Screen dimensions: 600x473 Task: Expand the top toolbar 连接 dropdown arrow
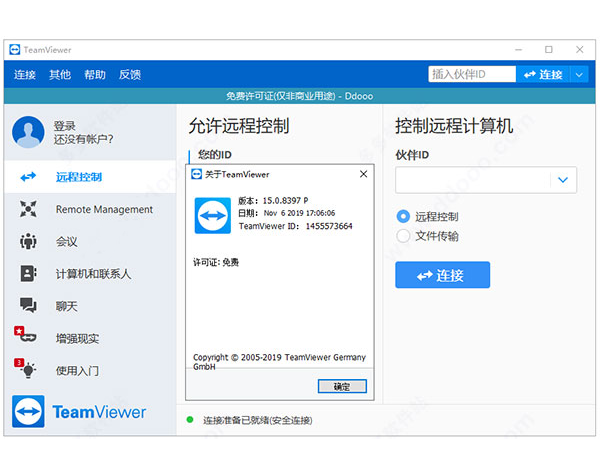tap(579, 75)
